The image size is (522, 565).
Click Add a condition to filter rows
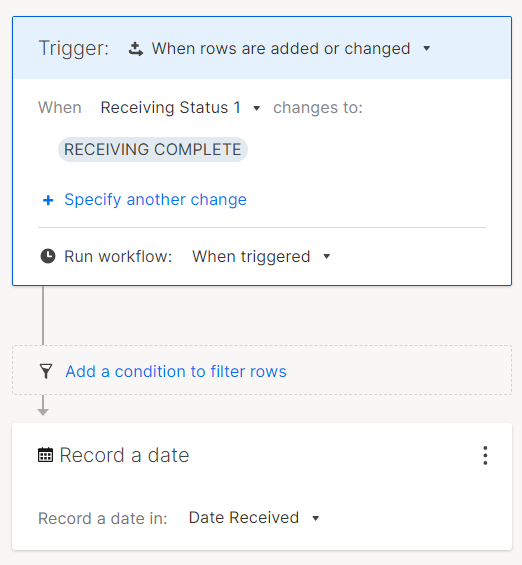[176, 371]
